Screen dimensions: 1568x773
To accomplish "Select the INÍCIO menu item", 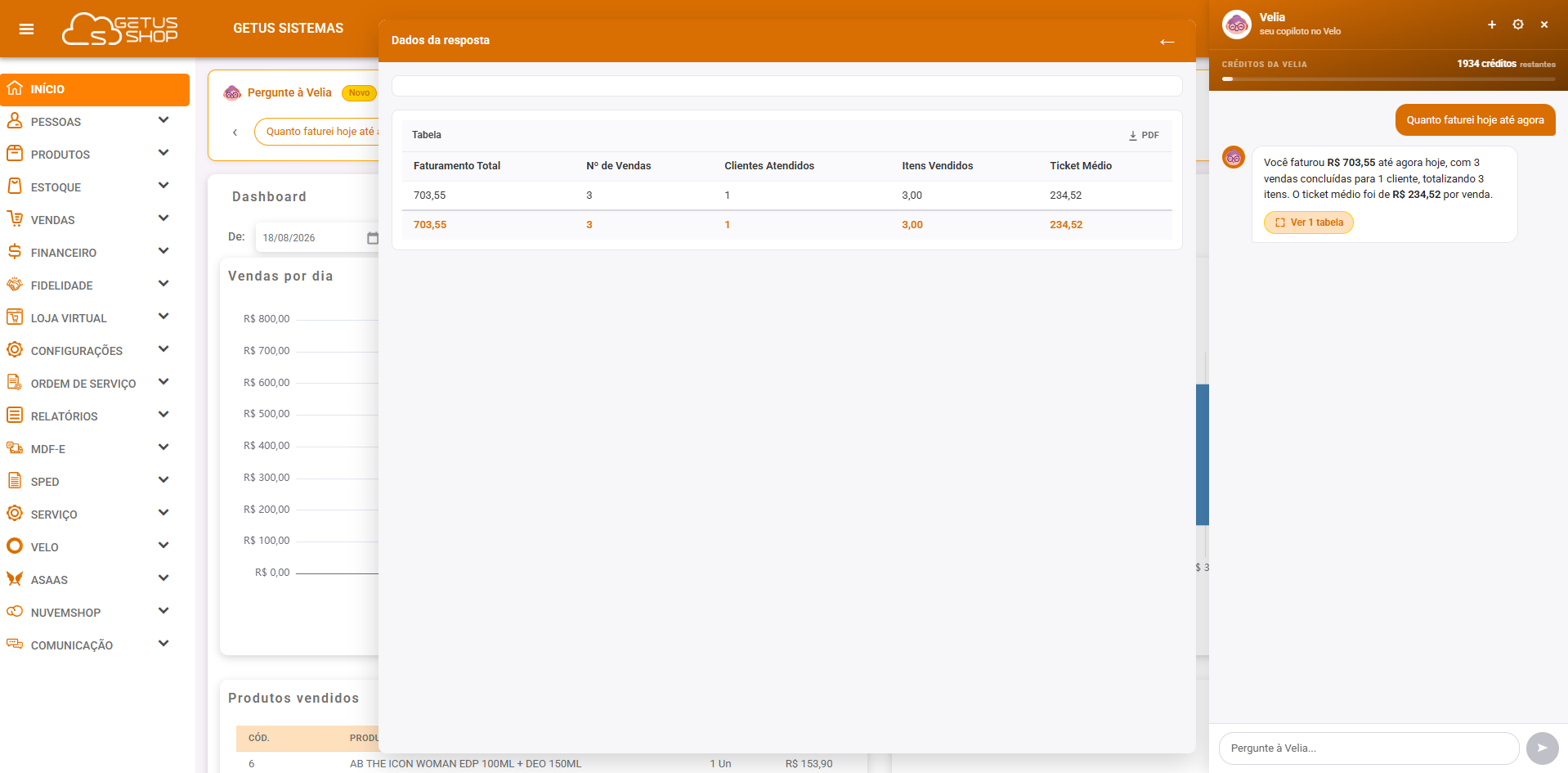I will (x=95, y=89).
